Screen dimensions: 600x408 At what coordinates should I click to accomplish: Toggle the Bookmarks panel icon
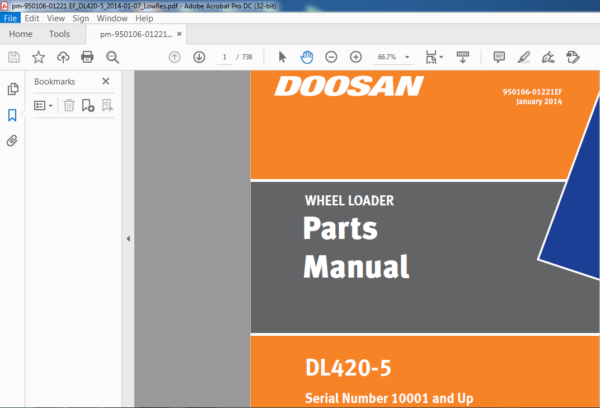click(12, 115)
